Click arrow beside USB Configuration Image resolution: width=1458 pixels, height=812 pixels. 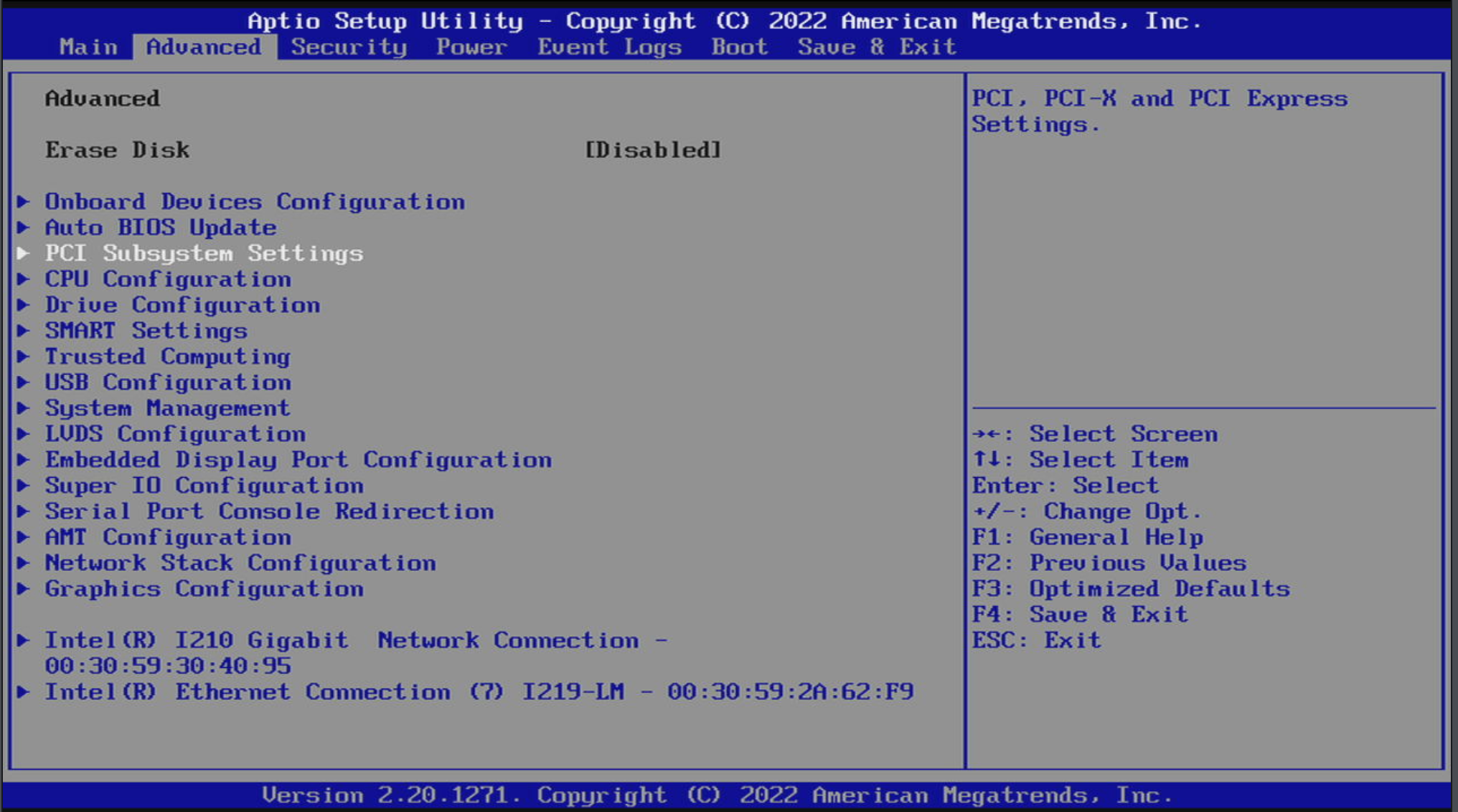tap(24, 382)
